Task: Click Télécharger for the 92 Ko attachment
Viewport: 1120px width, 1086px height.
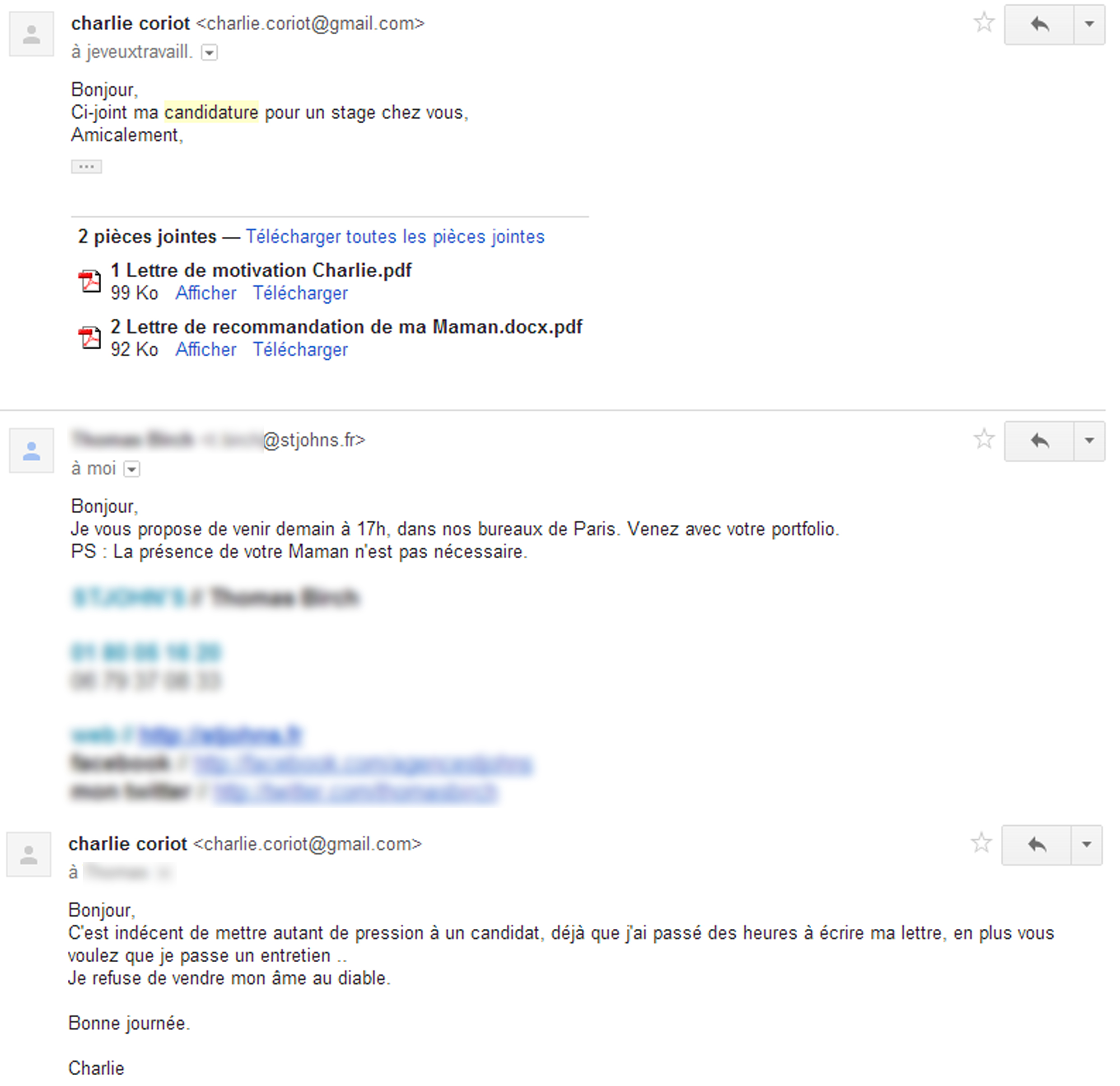Action: pos(300,350)
